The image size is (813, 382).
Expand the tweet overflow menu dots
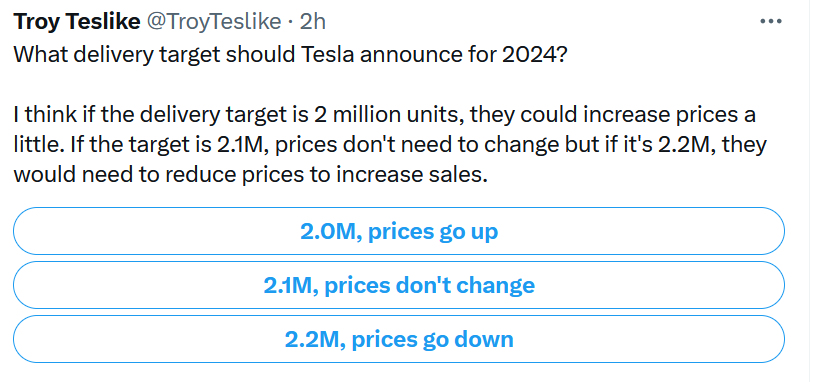(770, 22)
